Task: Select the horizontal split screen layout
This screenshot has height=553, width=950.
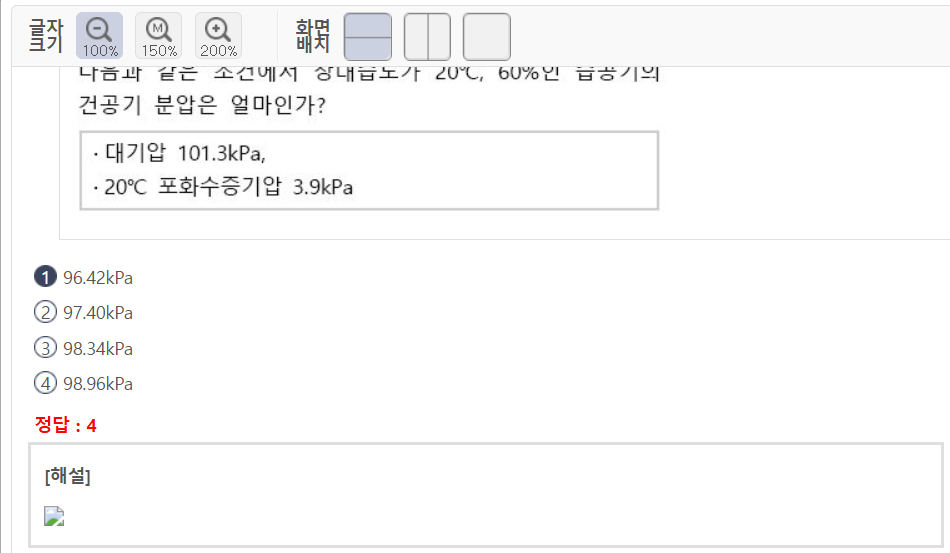Action: tap(367, 37)
